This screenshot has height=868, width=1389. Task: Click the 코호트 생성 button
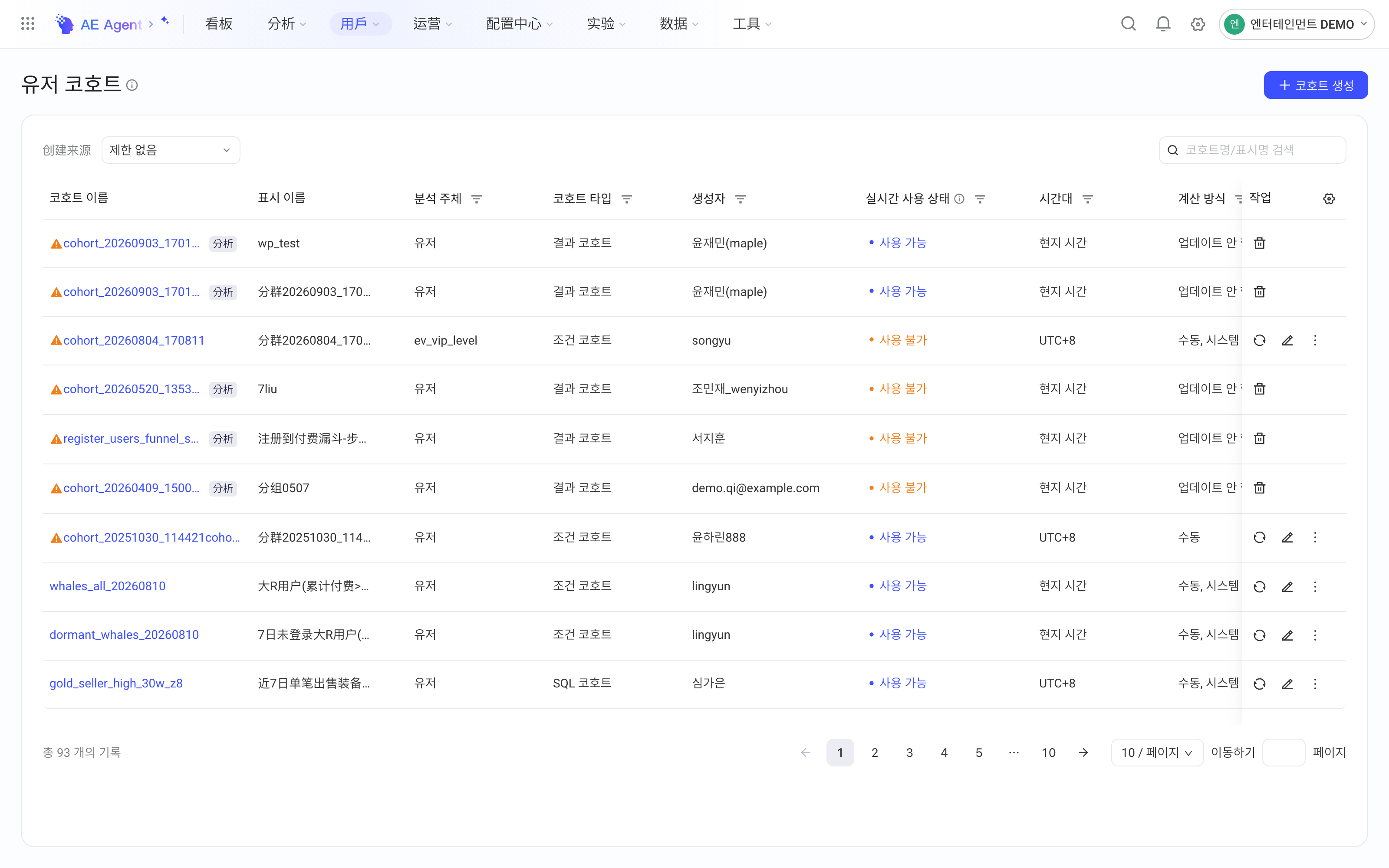(1316, 85)
